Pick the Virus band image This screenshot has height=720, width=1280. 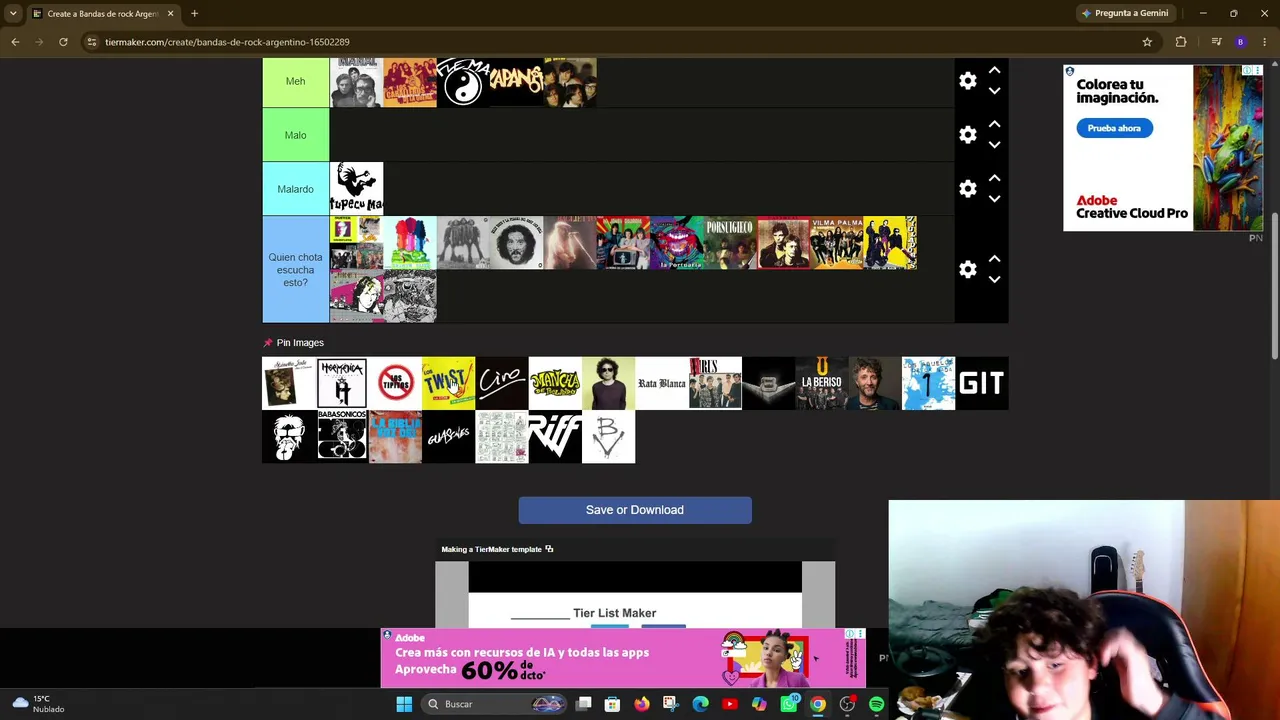tap(715, 383)
